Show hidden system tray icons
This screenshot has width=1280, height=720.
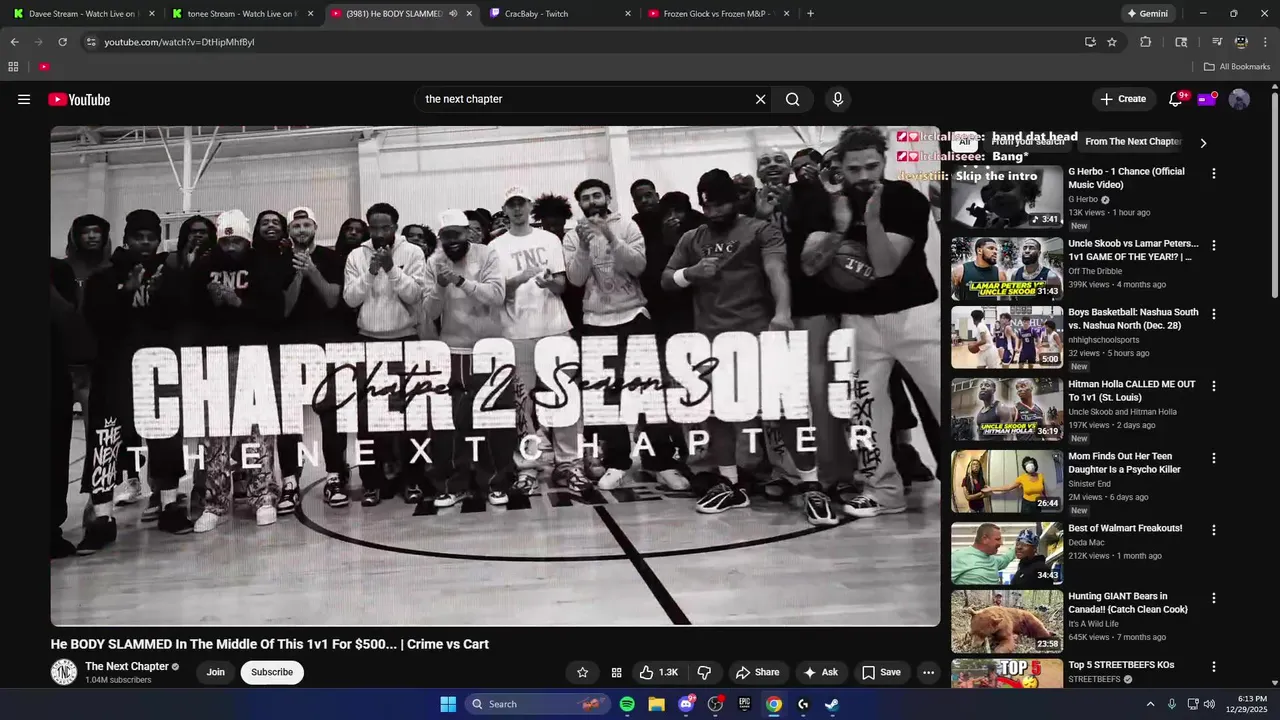pyautogui.click(x=1150, y=704)
